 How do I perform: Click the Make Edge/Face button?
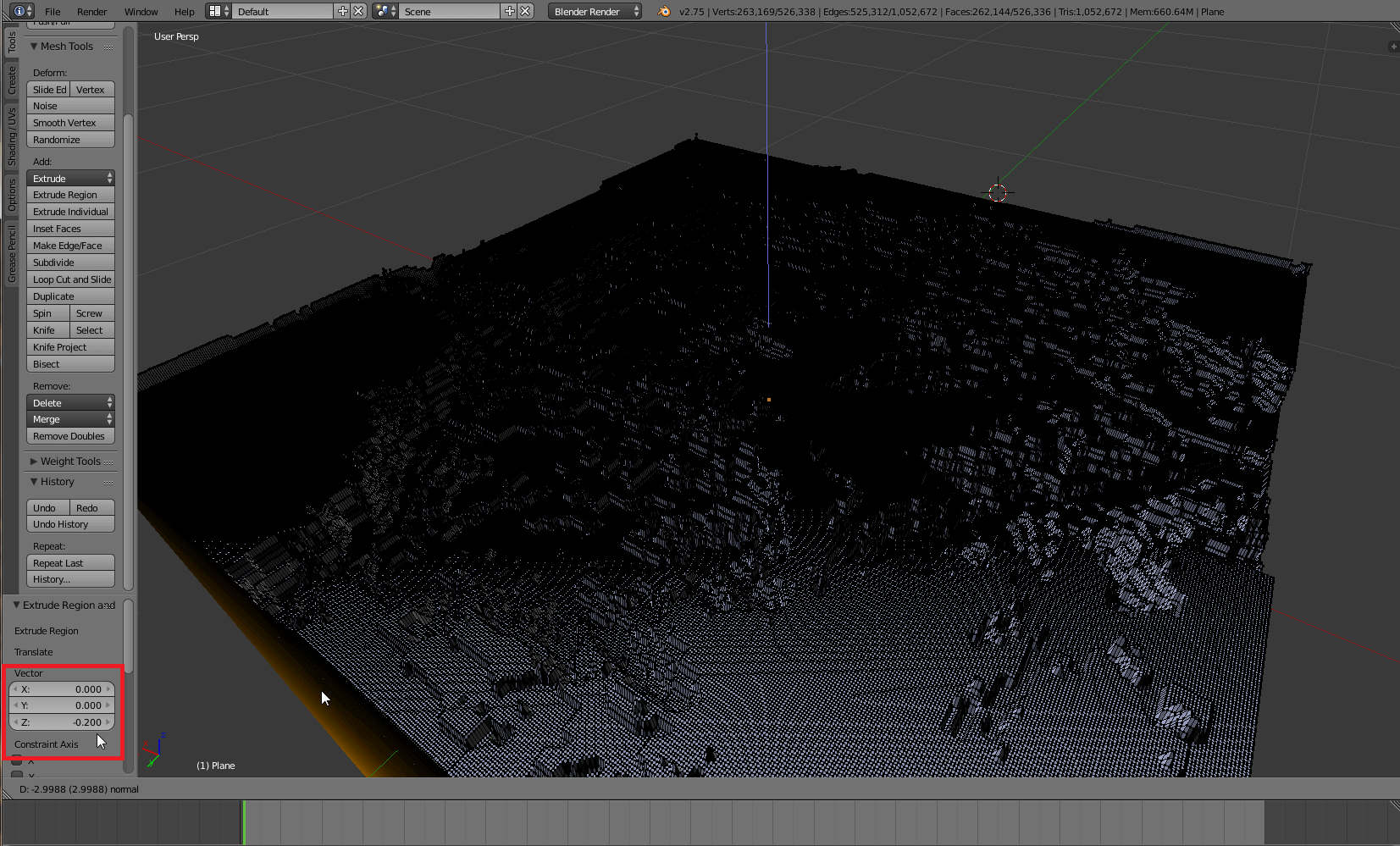pyautogui.click(x=70, y=246)
